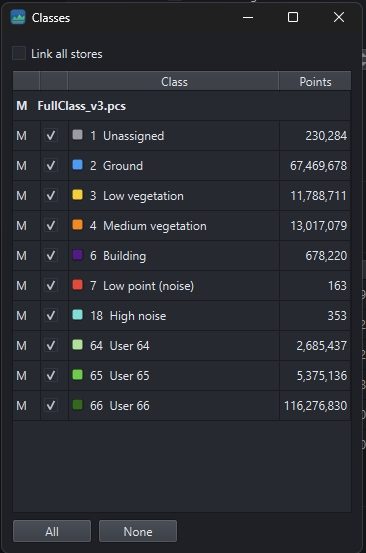366x553 pixels.
Task: Click the blue Ground color swatch
Action: tap(78, 164)
